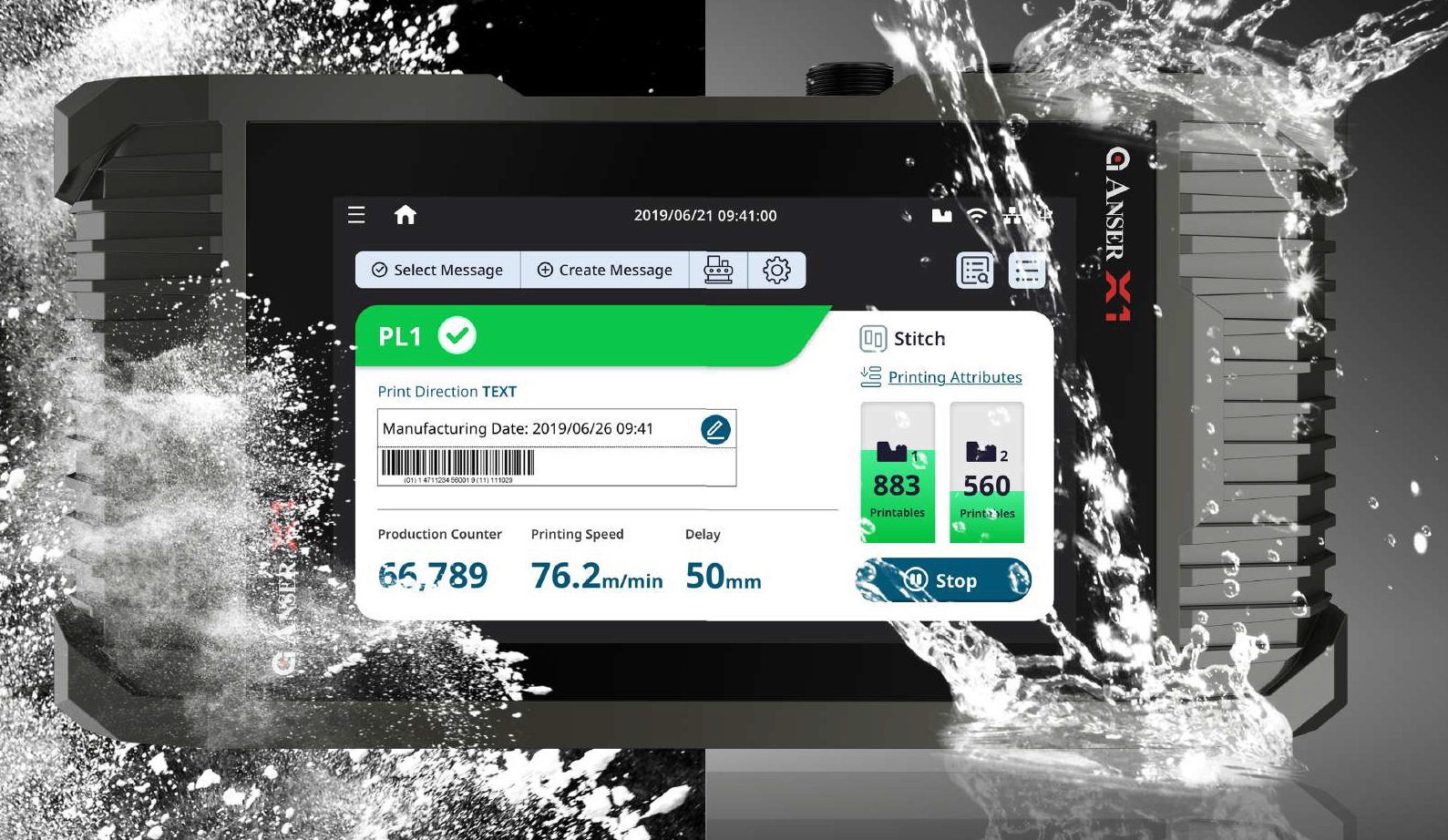Click the Printing Speed value 76.2 m/min

597,576
